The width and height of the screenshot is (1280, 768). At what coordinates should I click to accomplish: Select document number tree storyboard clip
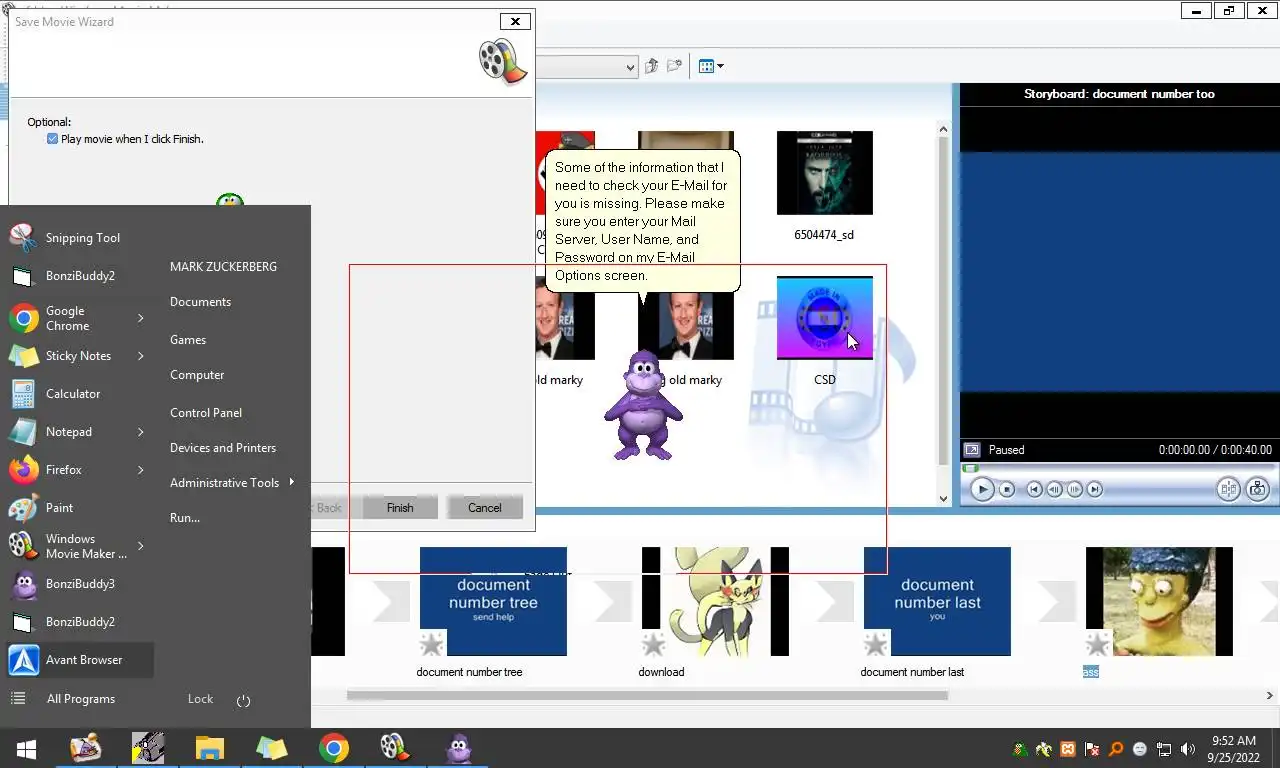click(493, 601)
